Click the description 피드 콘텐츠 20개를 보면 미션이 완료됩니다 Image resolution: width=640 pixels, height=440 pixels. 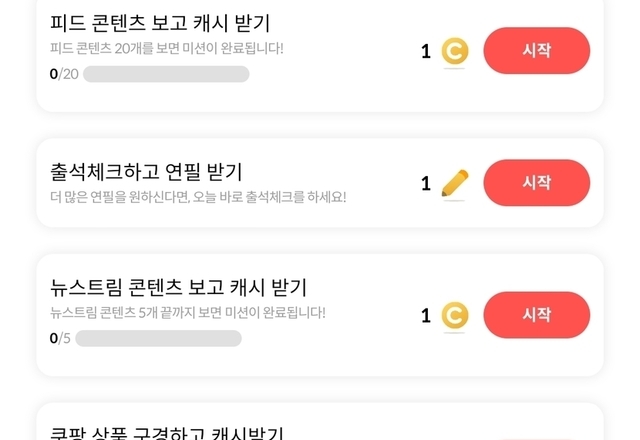click(167, 48)
